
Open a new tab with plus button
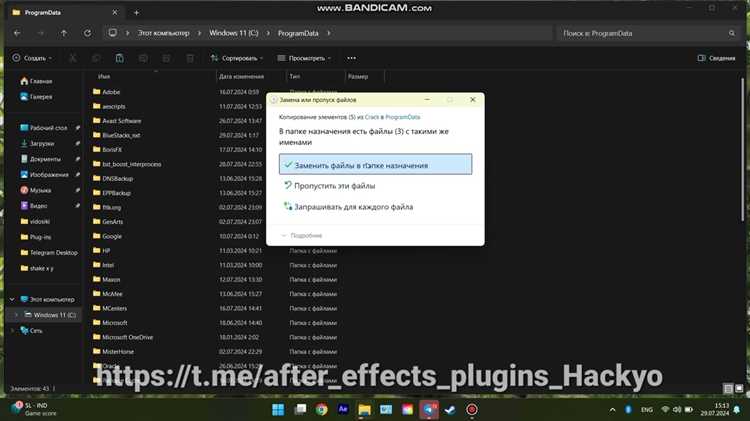136,12
